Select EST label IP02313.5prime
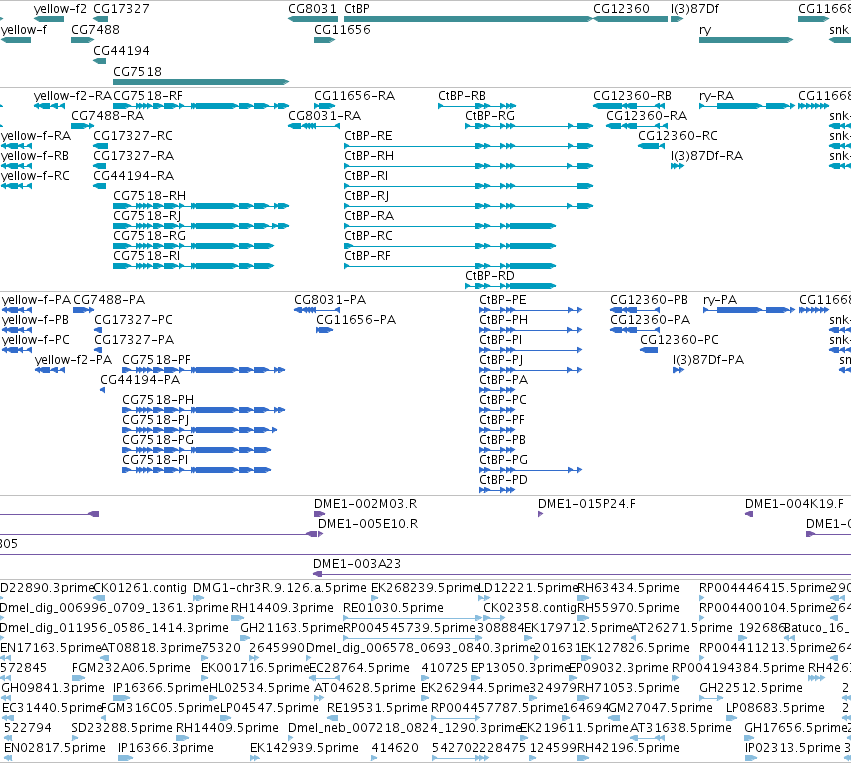Viewport: 851px width, 763px height. point(792,748)
